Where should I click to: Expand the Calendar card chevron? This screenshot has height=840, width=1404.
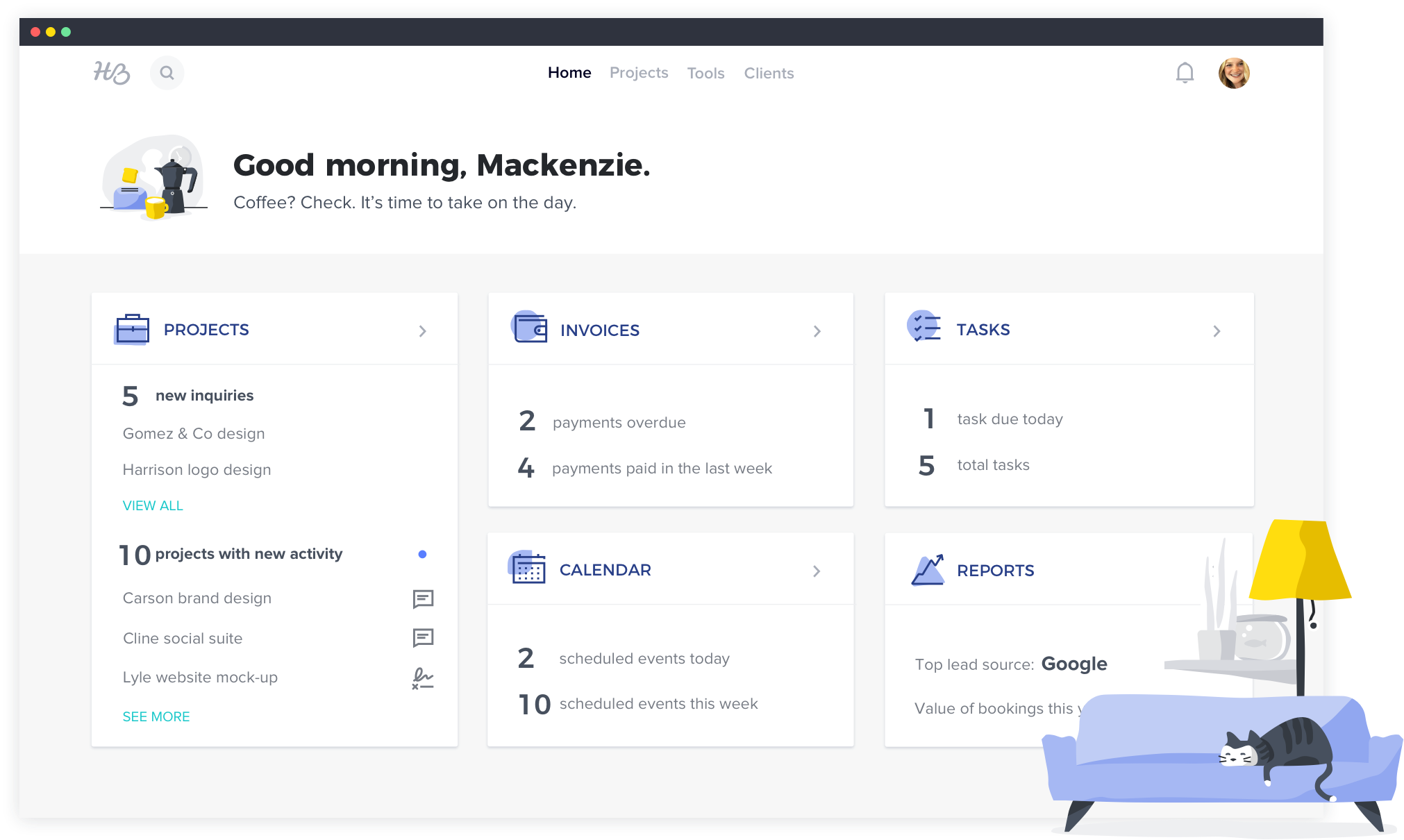point(817,571)
